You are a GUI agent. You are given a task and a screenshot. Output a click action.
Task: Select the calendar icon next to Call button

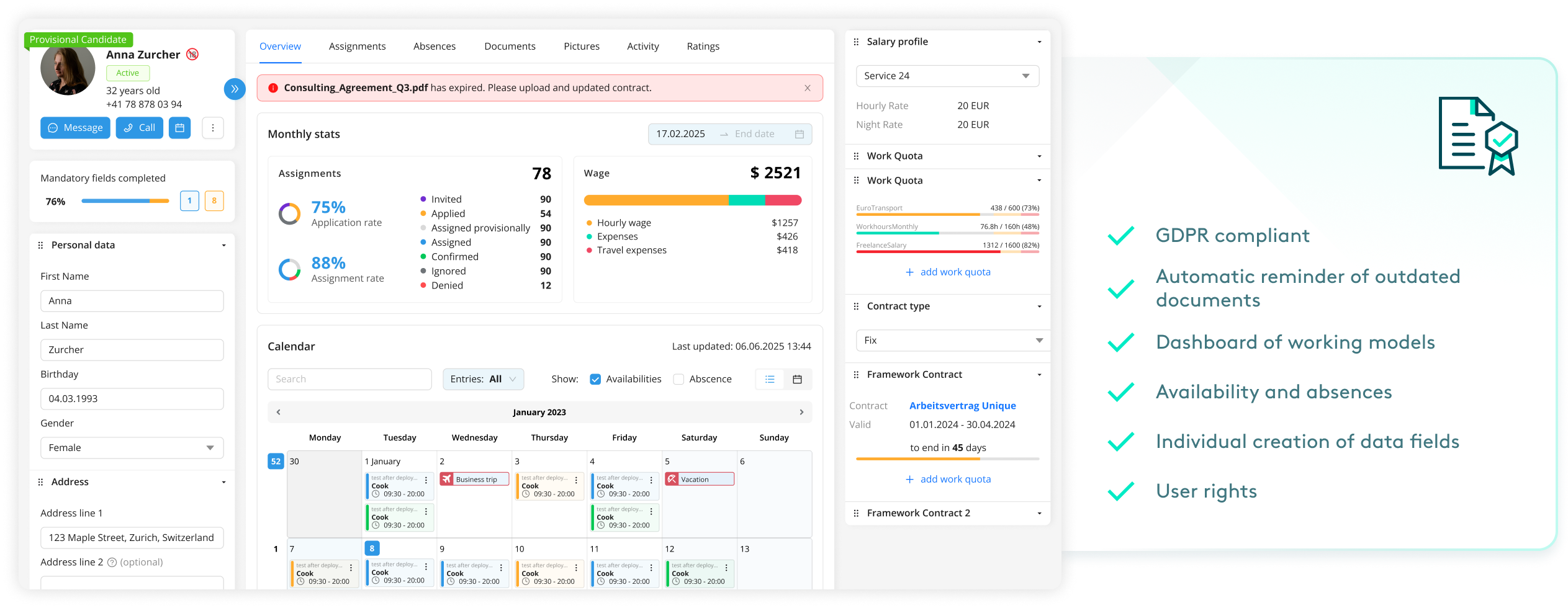click(179, 128)
